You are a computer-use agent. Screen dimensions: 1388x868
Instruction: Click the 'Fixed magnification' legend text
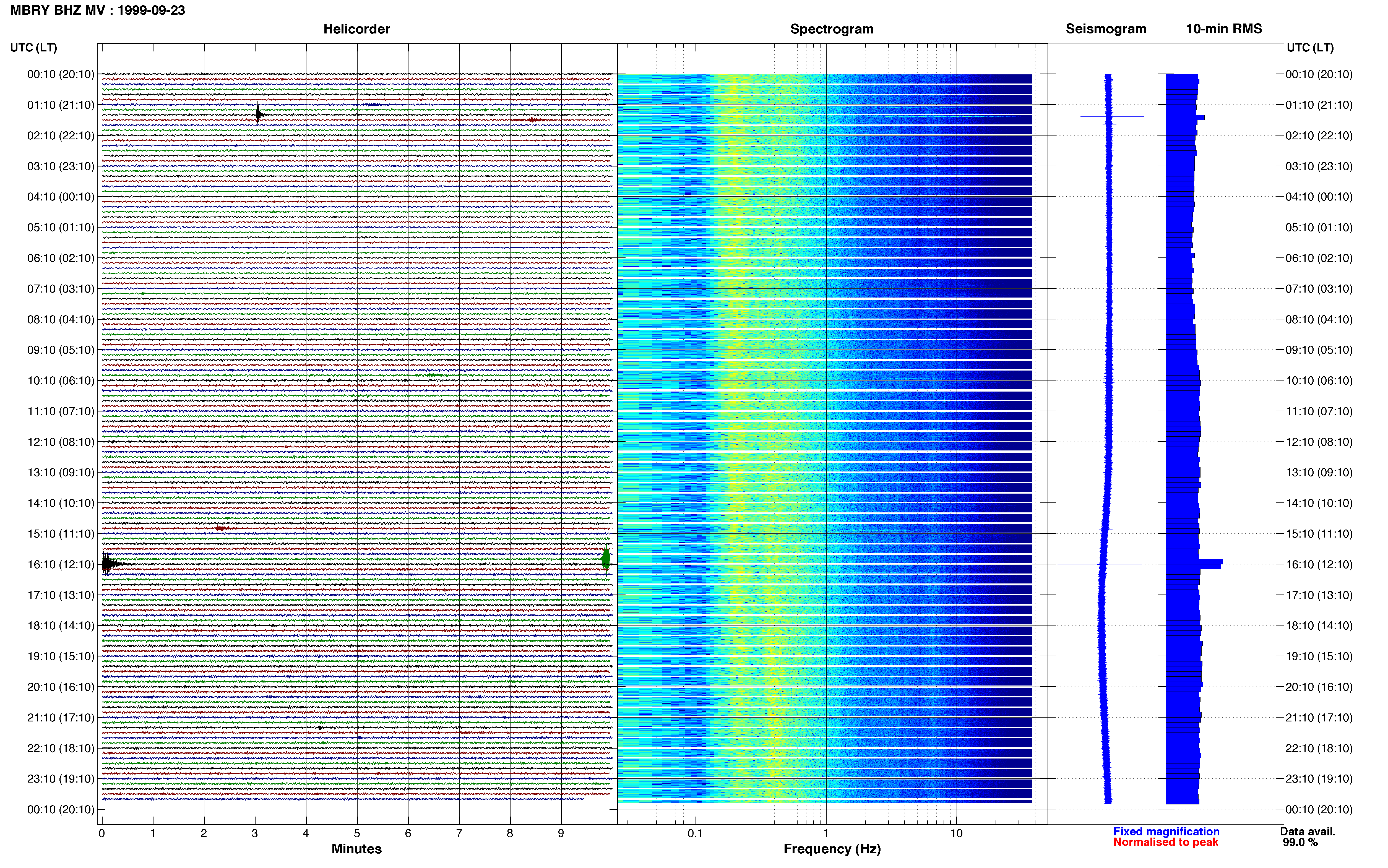tap(1166, 831)
